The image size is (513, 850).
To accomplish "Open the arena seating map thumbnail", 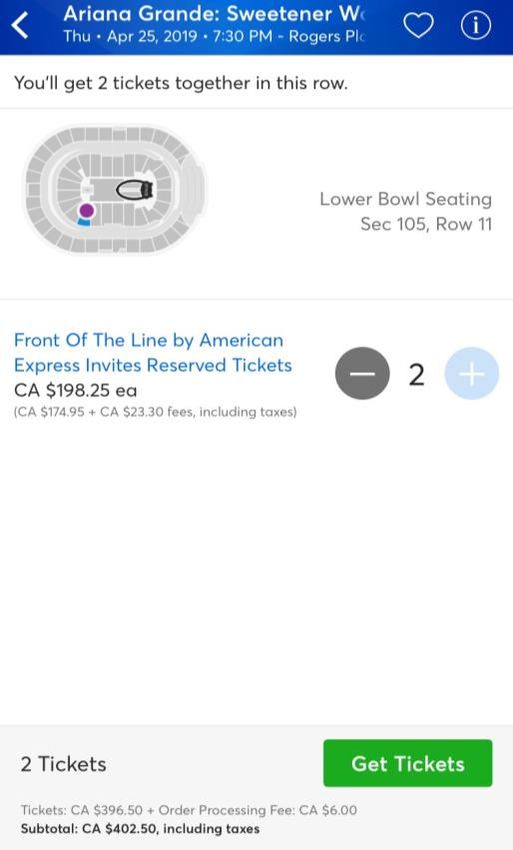I will (114, 189).
